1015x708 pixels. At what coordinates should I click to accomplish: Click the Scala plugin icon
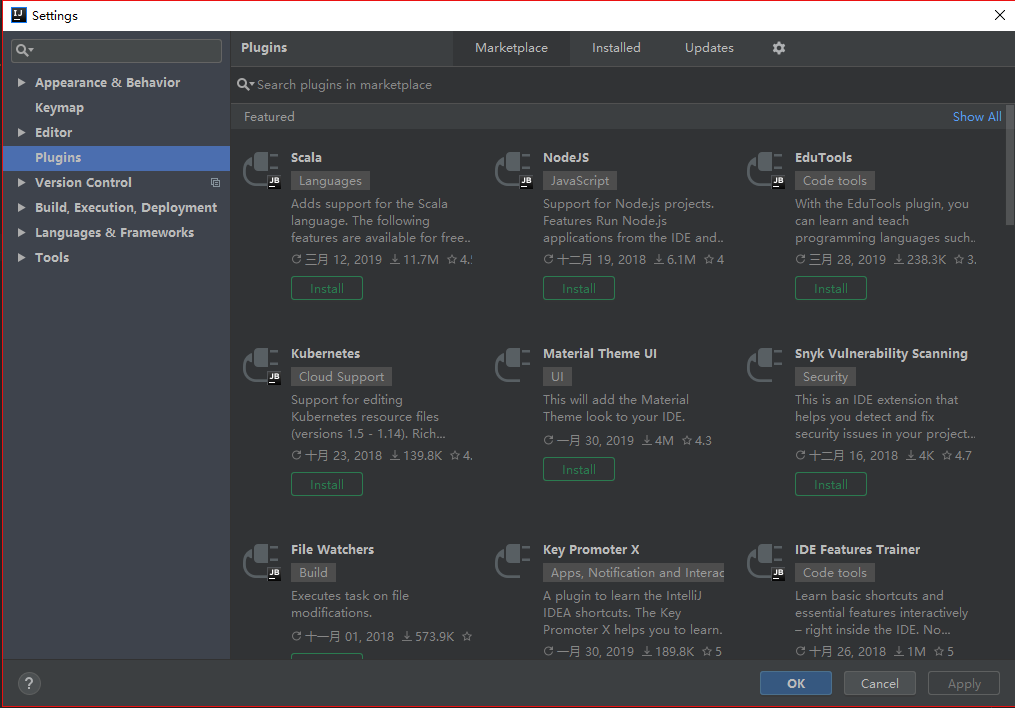tap(262, 170)
